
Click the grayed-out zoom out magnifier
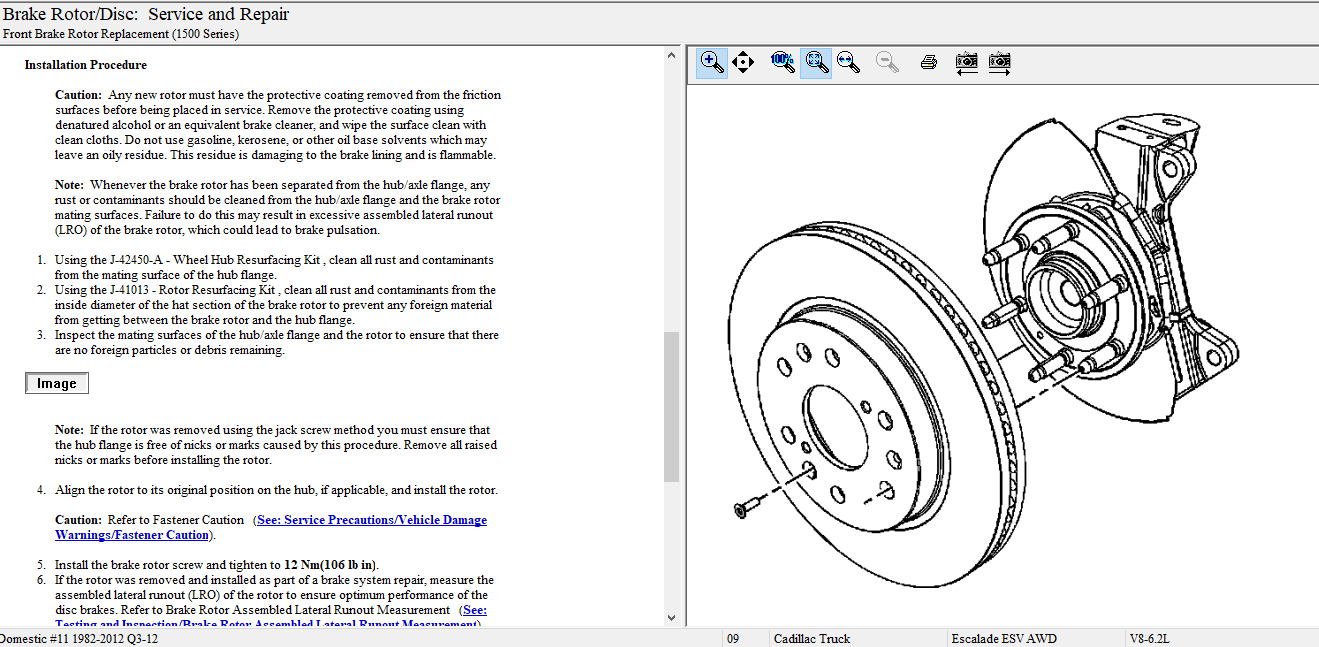(886, 62)
